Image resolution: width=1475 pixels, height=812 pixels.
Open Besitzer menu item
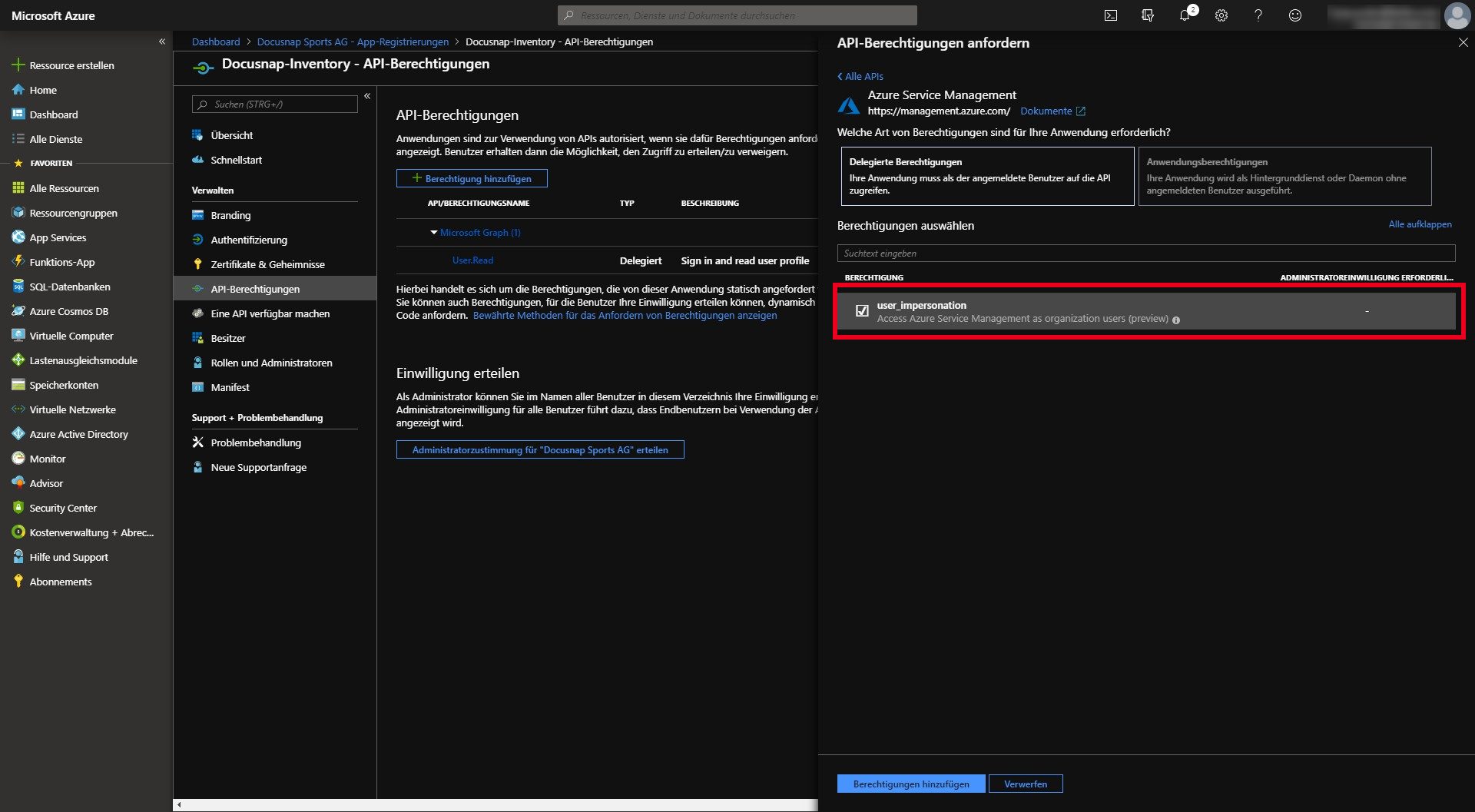[x=228, y=338]
